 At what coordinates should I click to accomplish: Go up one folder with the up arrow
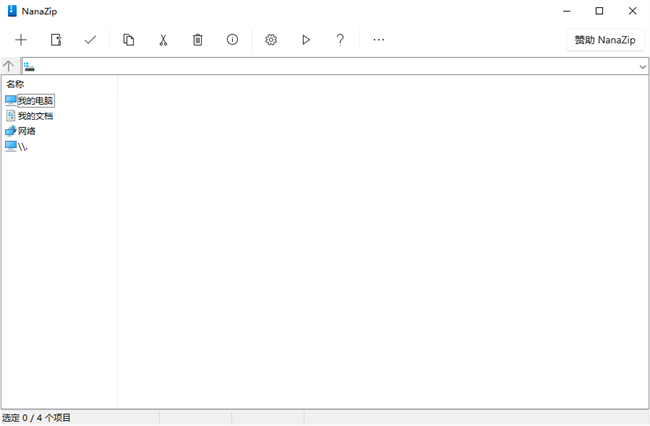pyautogui.click(x=9, y=66)
